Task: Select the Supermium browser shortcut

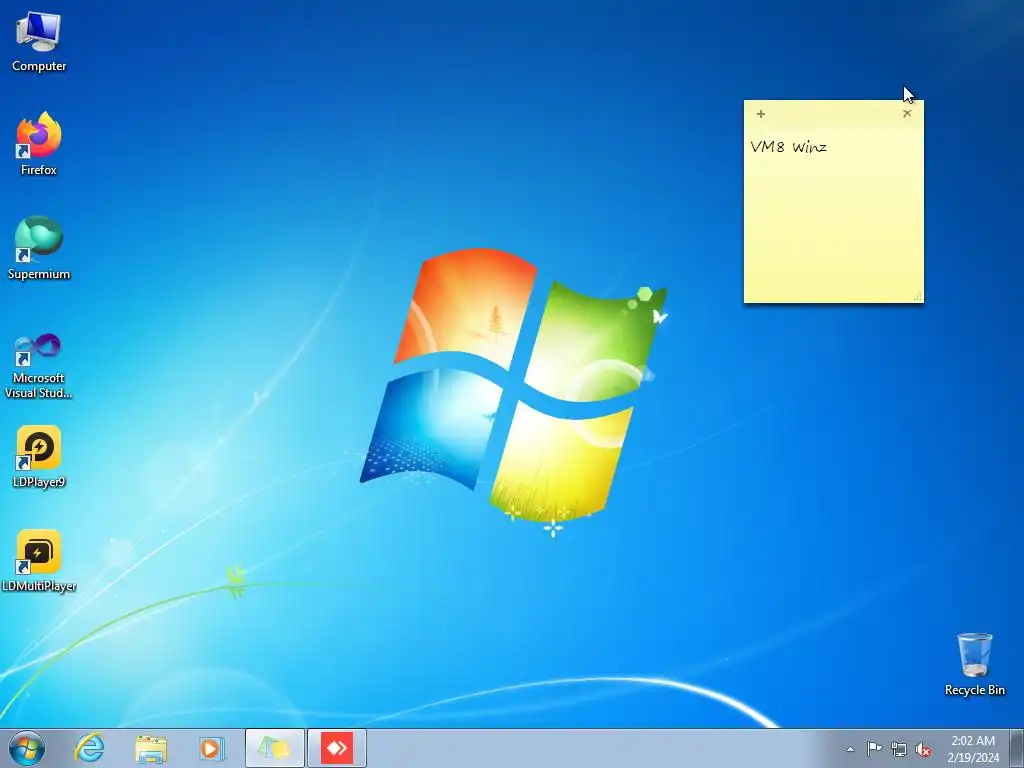Action: pyautogui.click(x=39, y=248)
